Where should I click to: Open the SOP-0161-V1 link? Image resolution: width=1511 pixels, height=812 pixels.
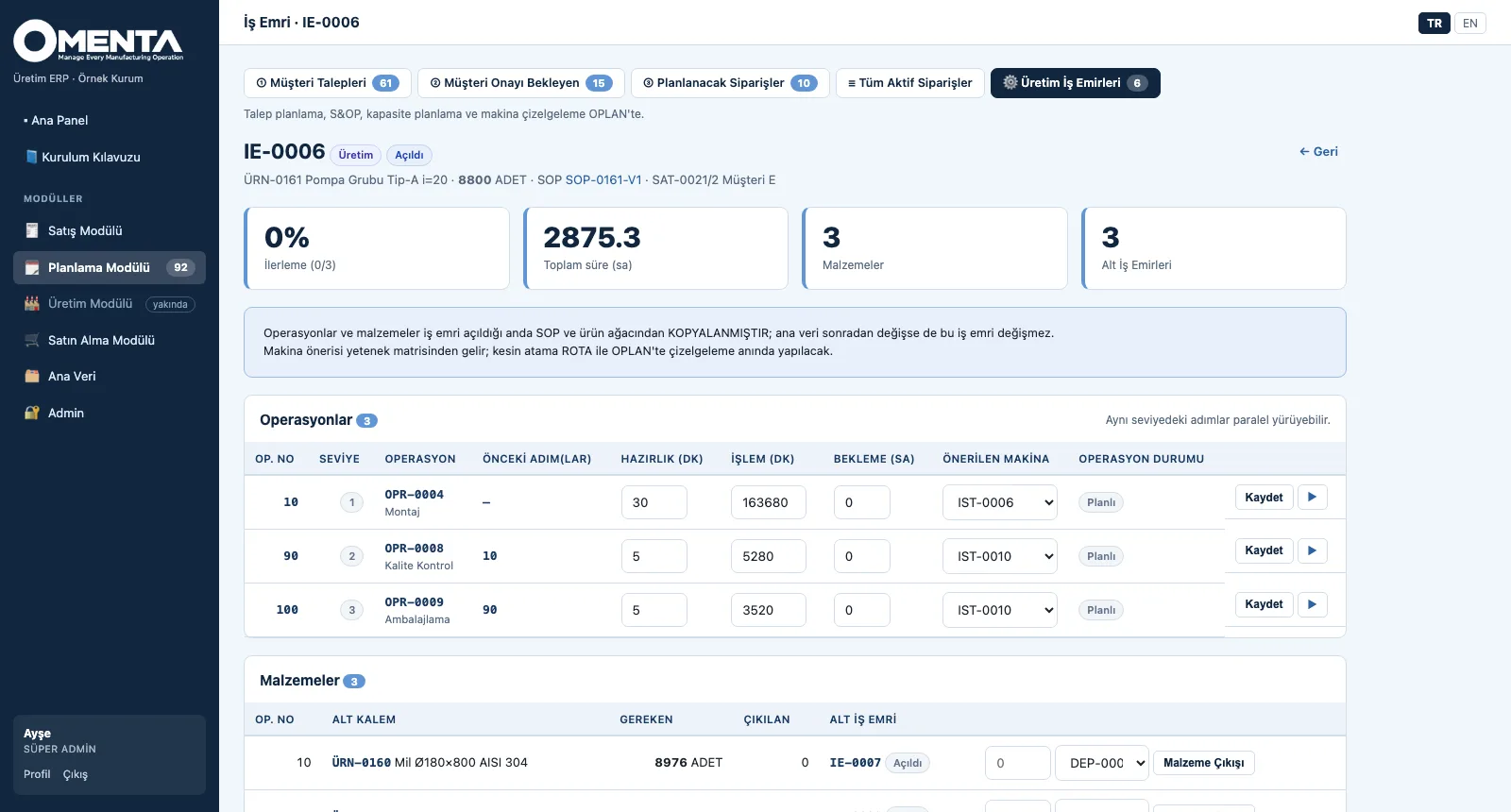tap(603, 179)
